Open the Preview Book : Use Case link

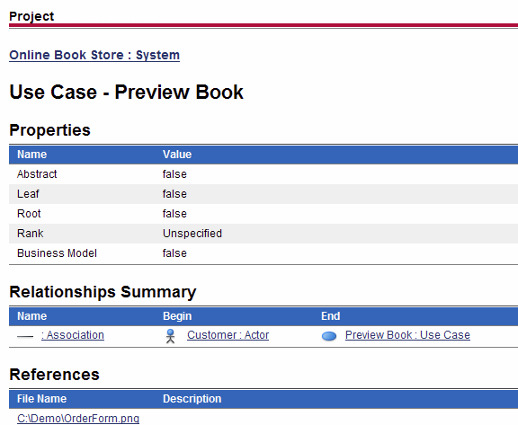(408, 335)
